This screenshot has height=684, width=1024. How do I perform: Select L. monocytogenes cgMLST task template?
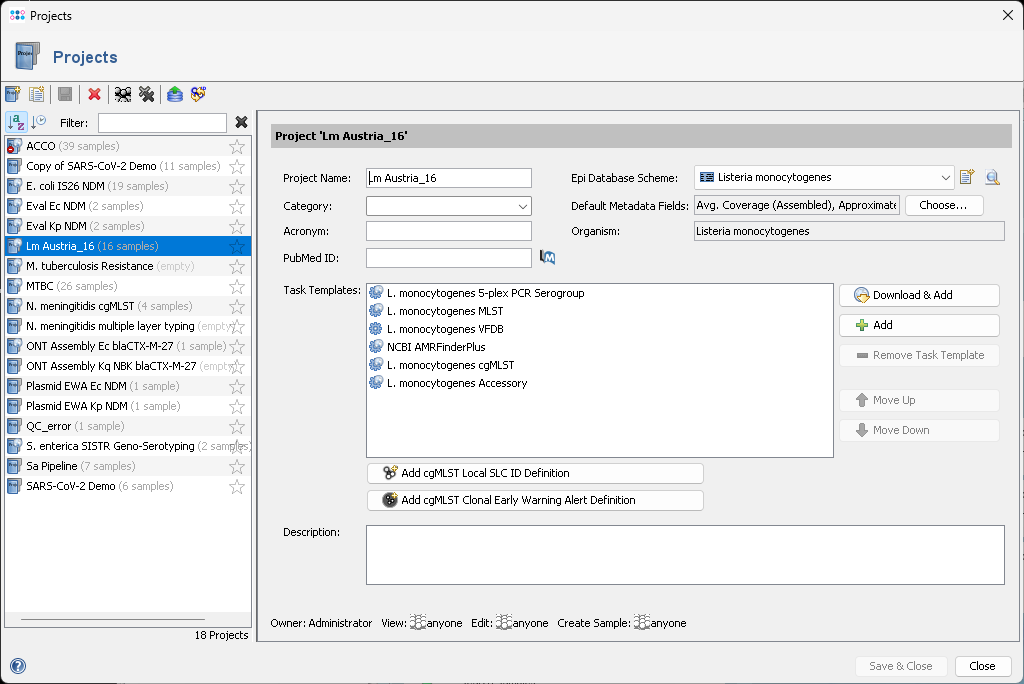coord(450,365)
